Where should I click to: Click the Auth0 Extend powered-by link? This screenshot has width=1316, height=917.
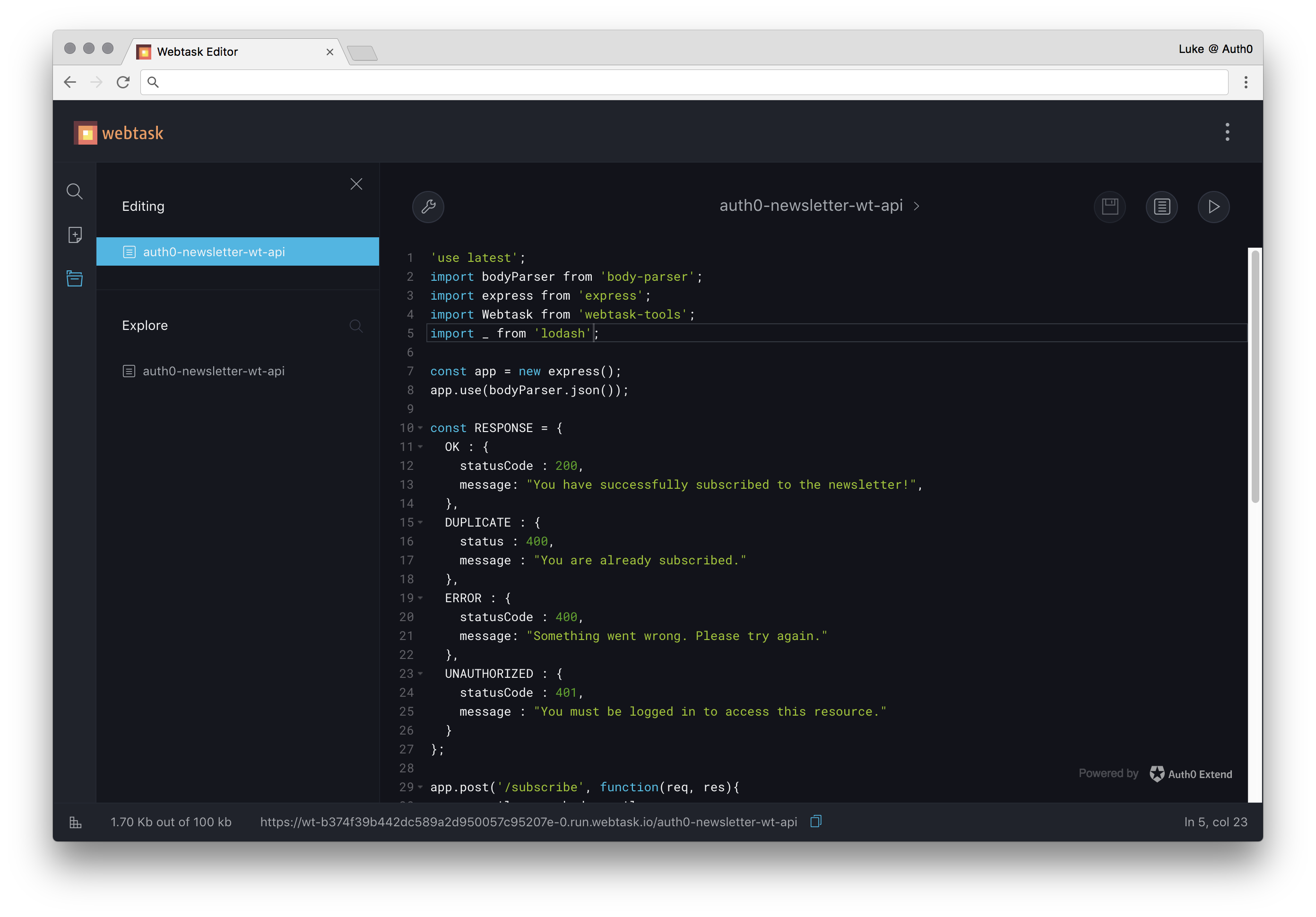coord(1191,774)
